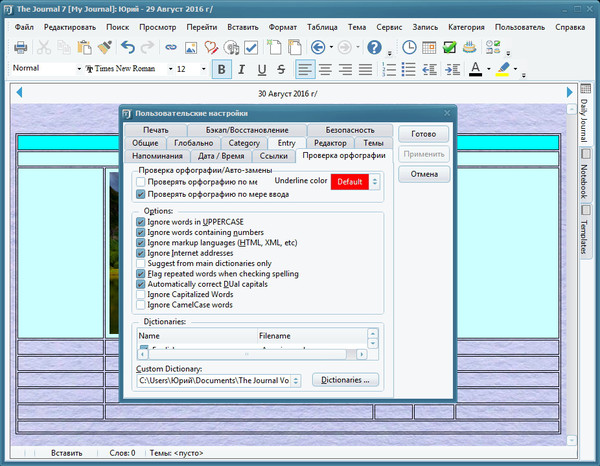Go to previous day arrow

(x=19, y=93)
